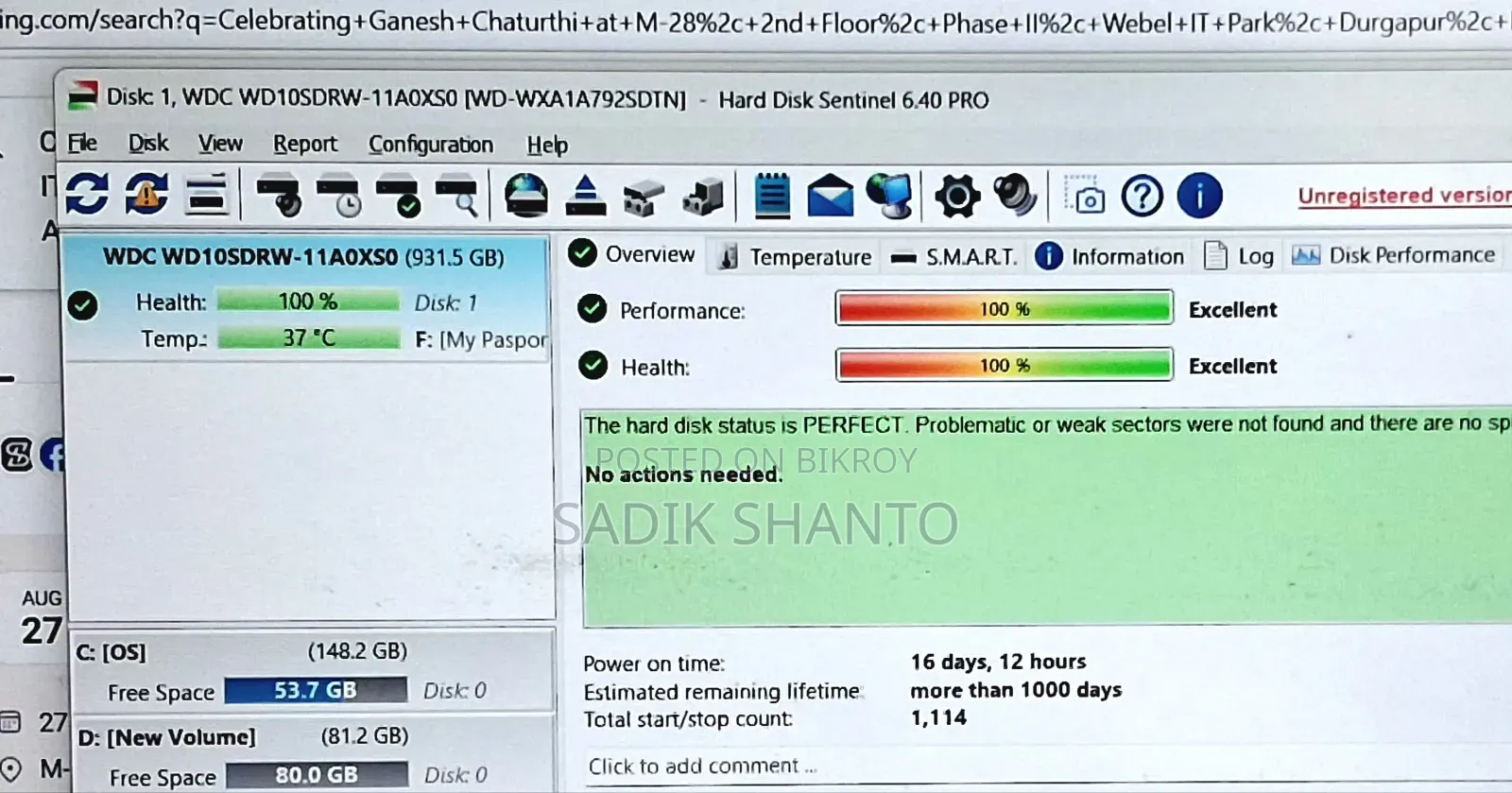Click the disk with speaker test icon
The image size is (1512, 793).
coord(279,195)
